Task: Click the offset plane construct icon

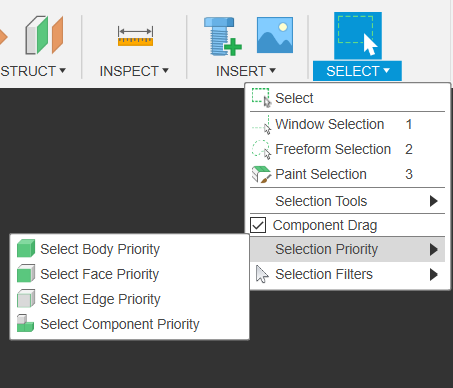Action: 44,35
